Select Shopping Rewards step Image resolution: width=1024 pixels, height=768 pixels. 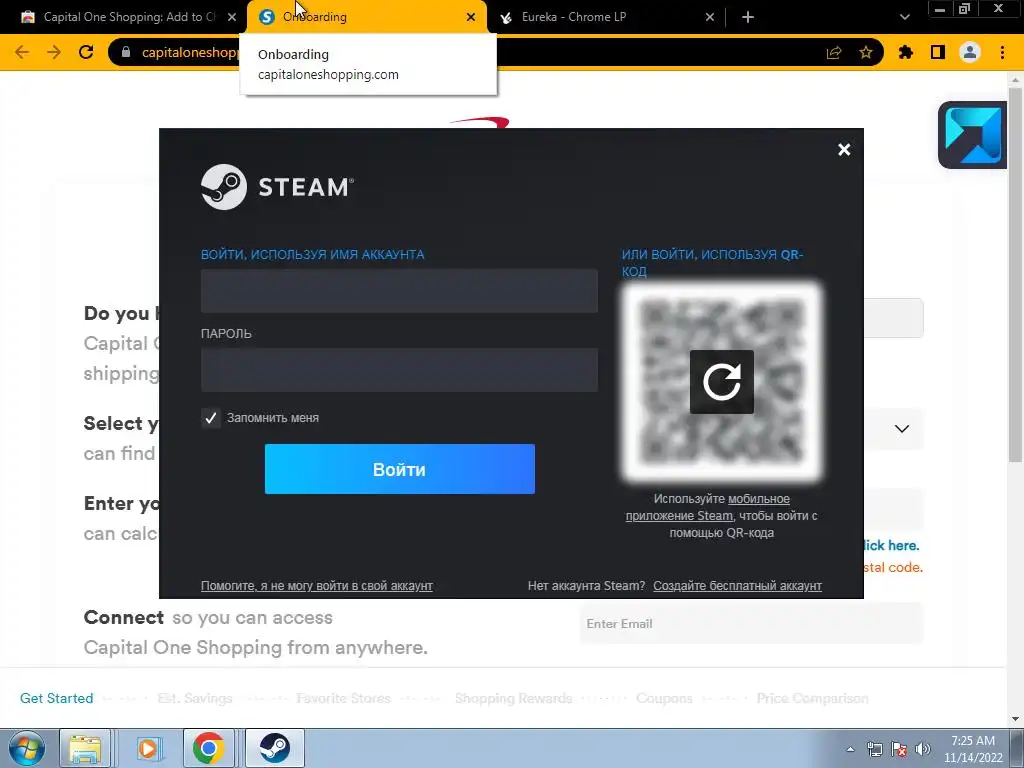513,698
